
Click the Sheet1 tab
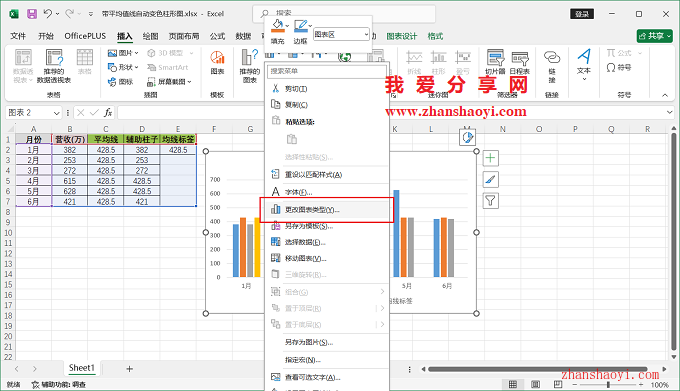pos(82,368)
